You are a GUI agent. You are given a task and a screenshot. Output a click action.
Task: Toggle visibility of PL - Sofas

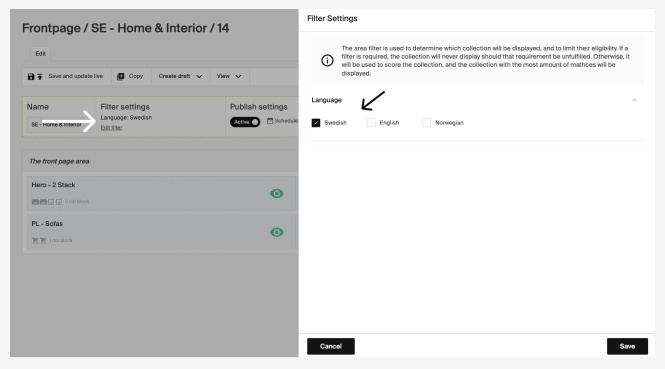pyautogui.click(x=277, y=232)
